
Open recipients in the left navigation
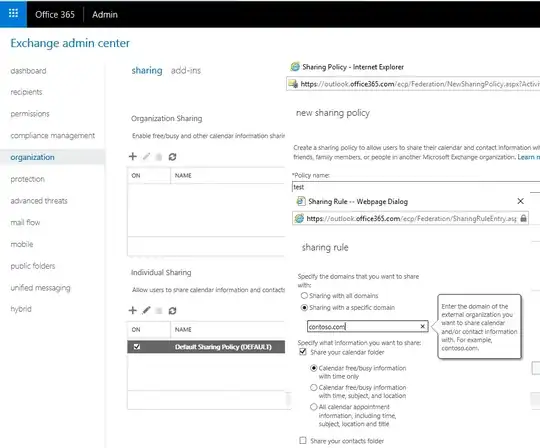(27, 92)
